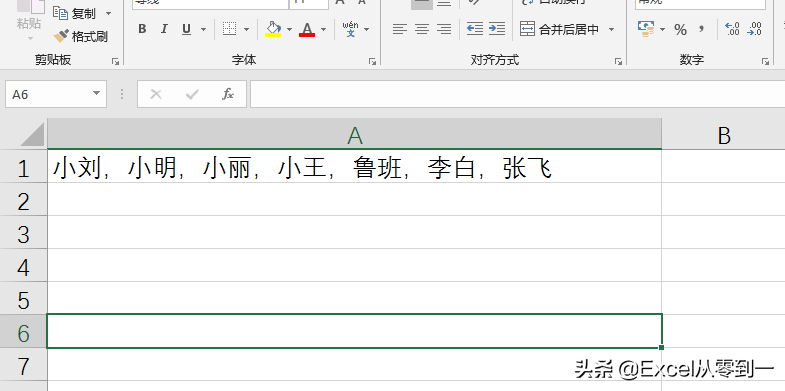
Task: Click cell B1
Action: [723, 166]
